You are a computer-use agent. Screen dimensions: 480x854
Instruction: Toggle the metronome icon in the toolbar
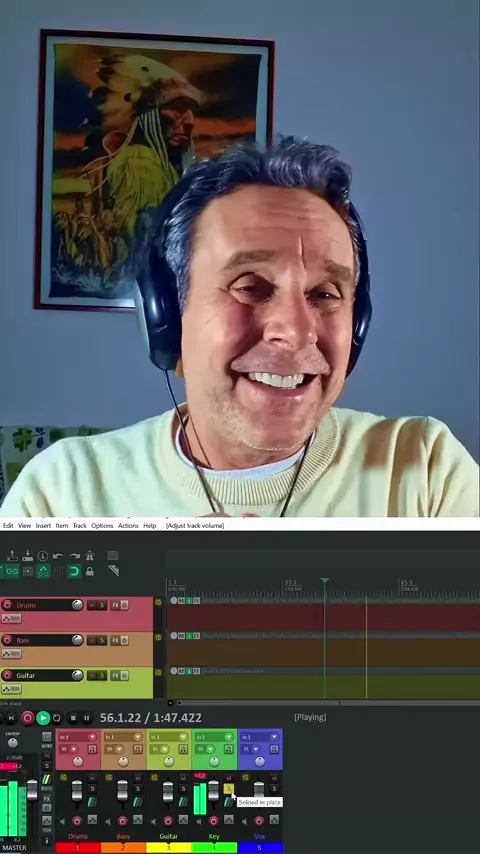90,556
